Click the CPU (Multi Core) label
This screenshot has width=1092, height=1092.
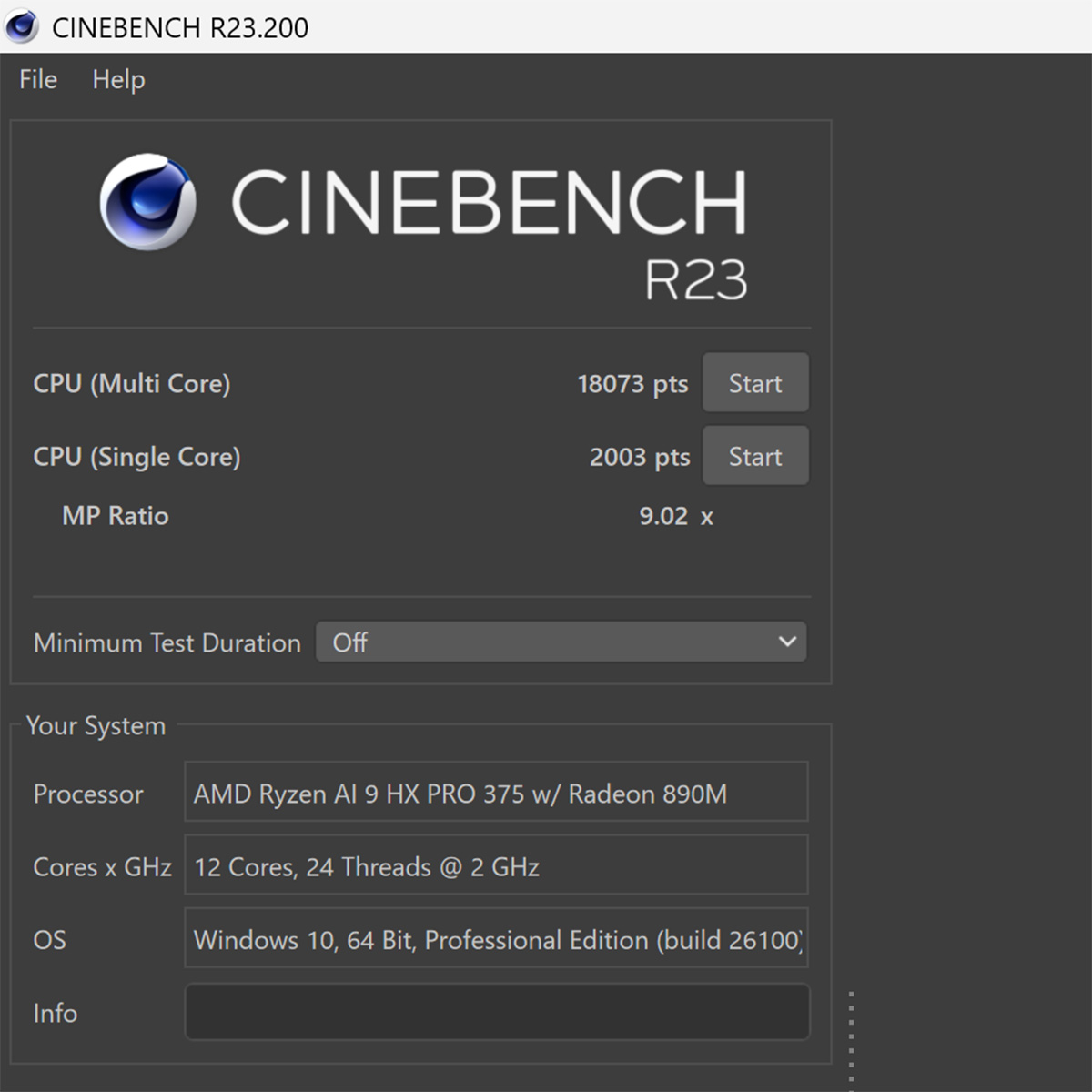(x=132, y=384)
